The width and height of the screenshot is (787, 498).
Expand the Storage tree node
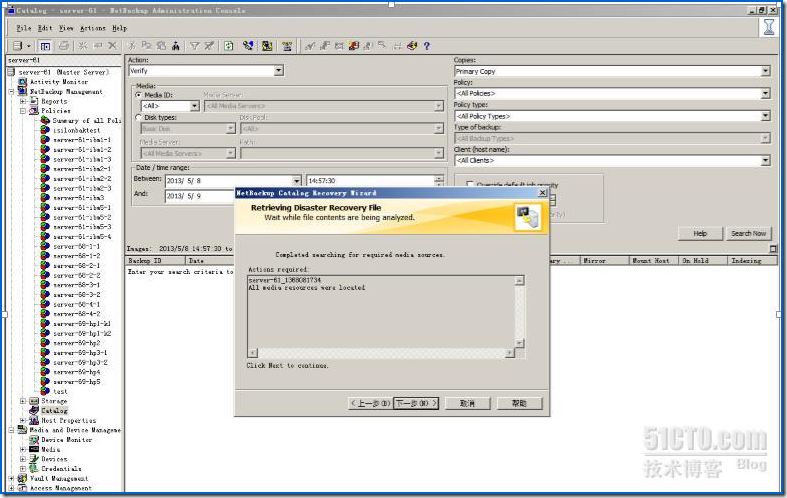pos(23,401)
